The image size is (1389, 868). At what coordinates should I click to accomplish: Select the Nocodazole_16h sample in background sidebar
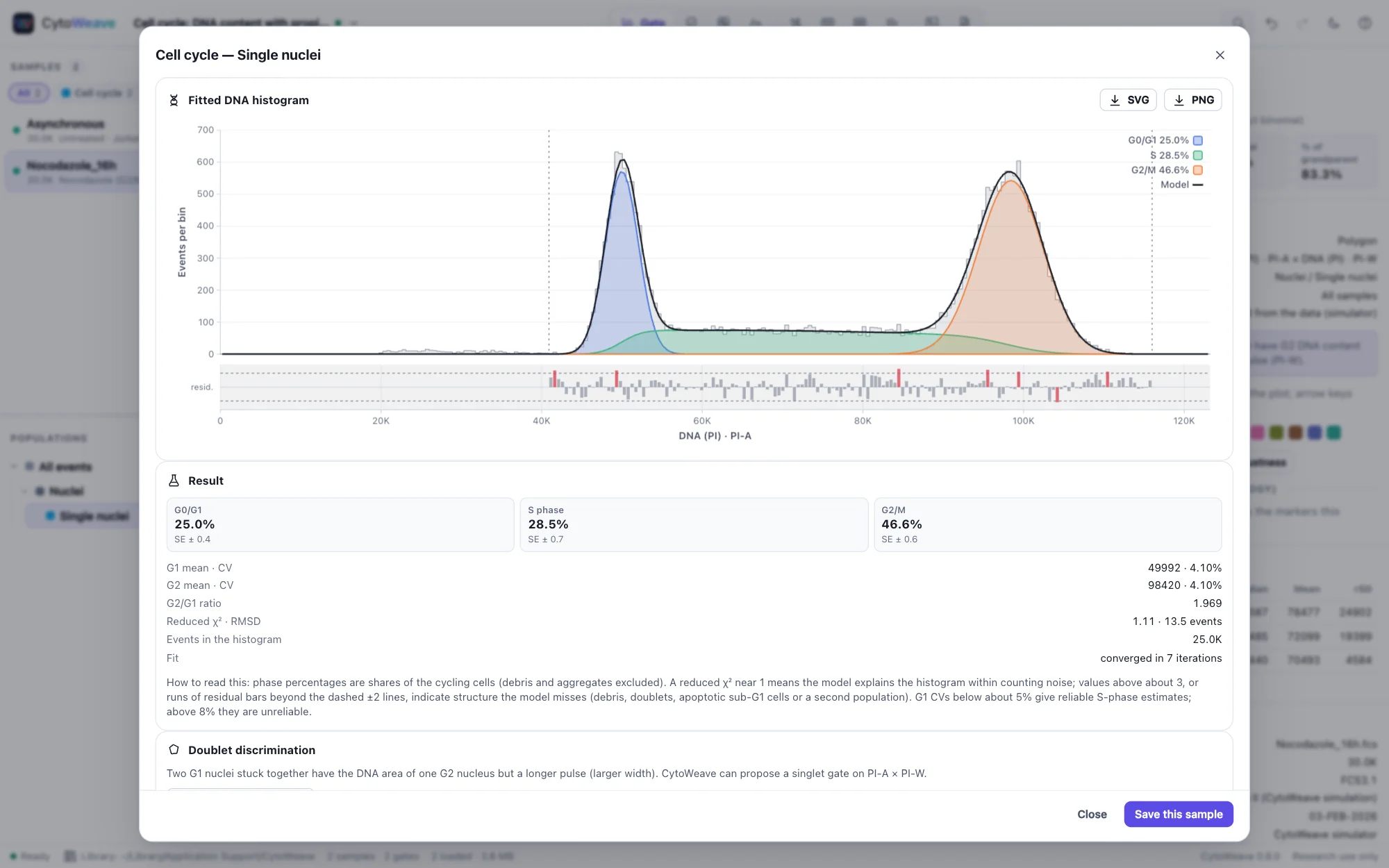click(x=72, y=172)
